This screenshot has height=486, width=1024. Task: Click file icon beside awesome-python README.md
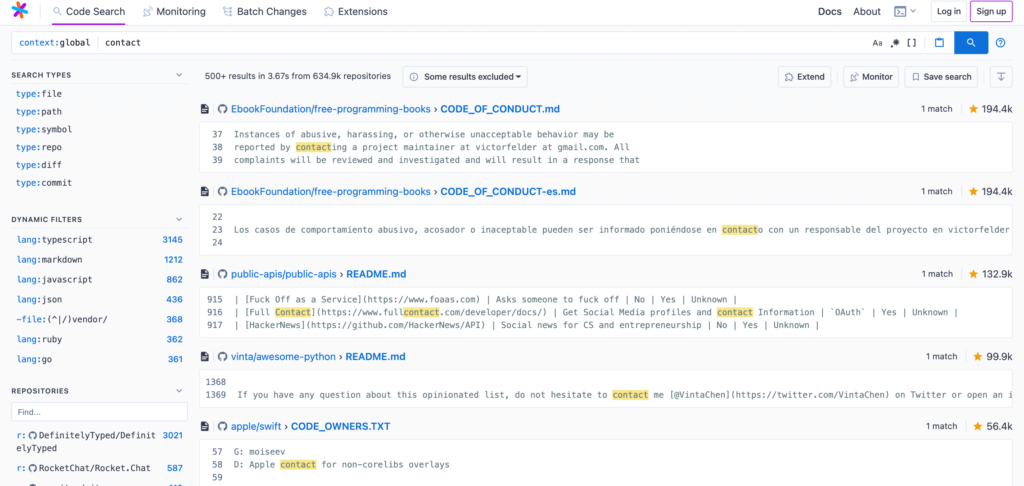204,357
